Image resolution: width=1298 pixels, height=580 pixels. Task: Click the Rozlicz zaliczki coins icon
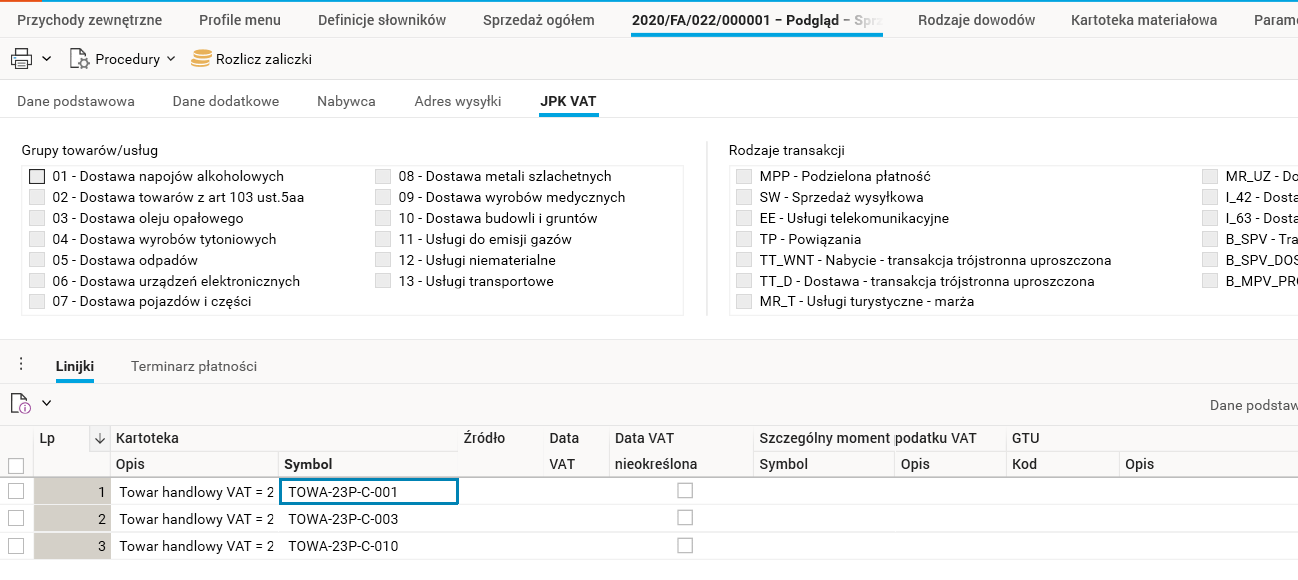coord(202,59)
